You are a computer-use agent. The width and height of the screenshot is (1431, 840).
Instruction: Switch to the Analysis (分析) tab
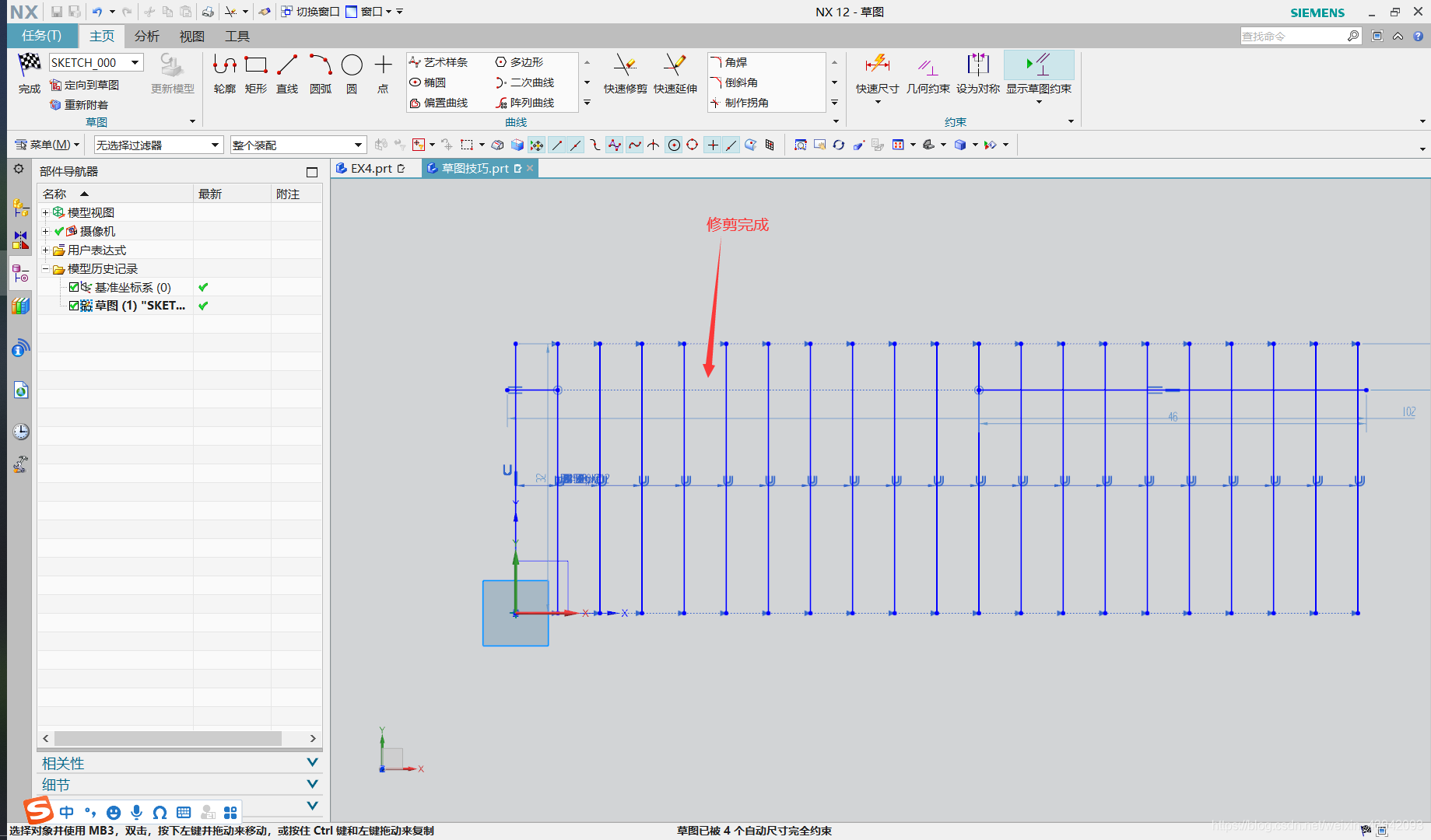point(147,36)
